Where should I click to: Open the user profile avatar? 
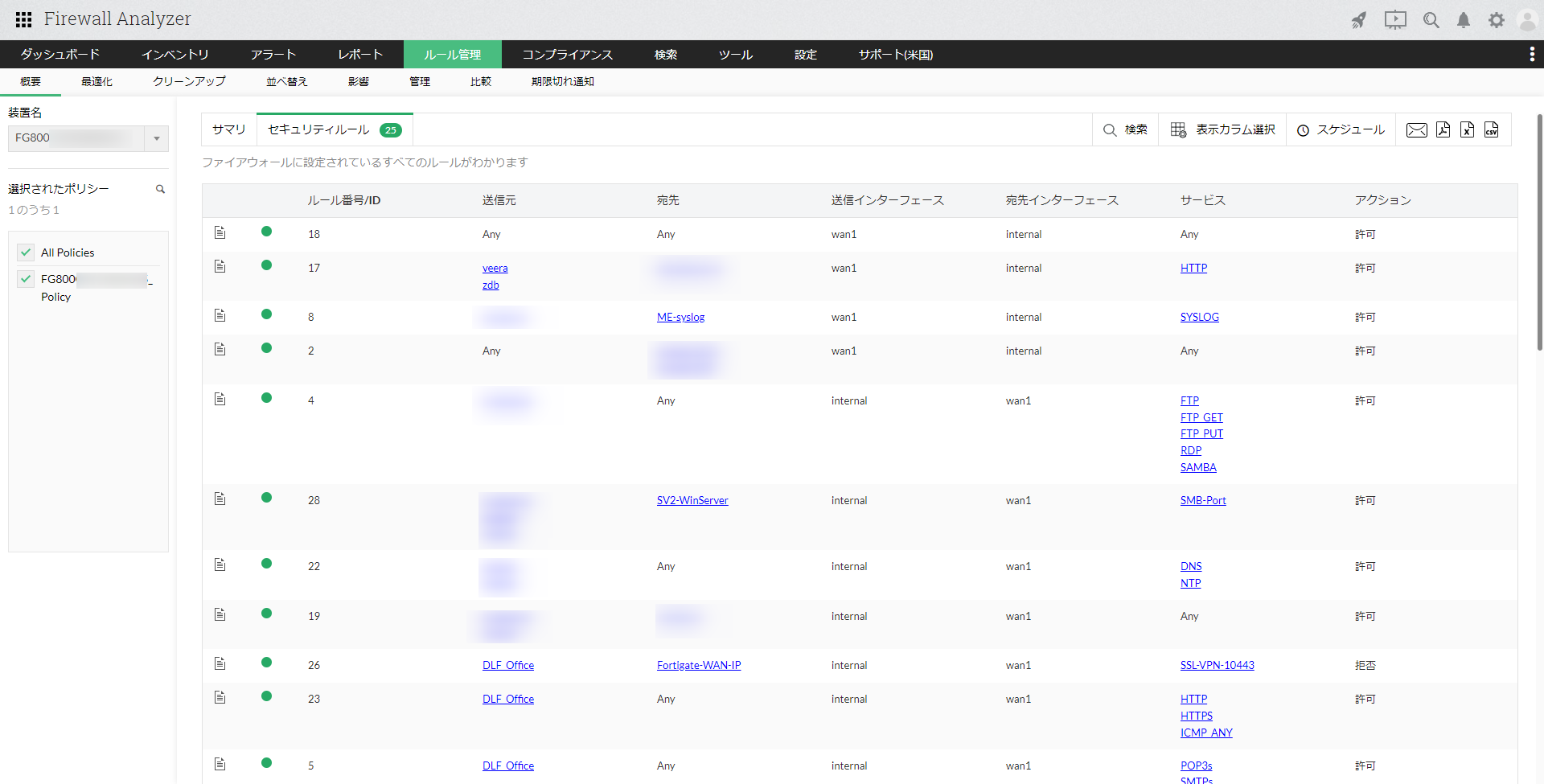(1527, 20)
